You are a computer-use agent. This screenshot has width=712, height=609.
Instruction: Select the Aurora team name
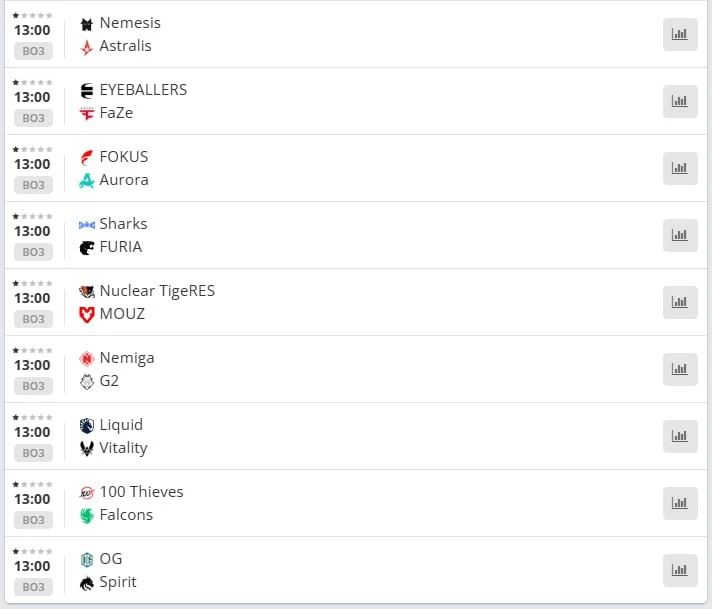[x=124, y=180]
